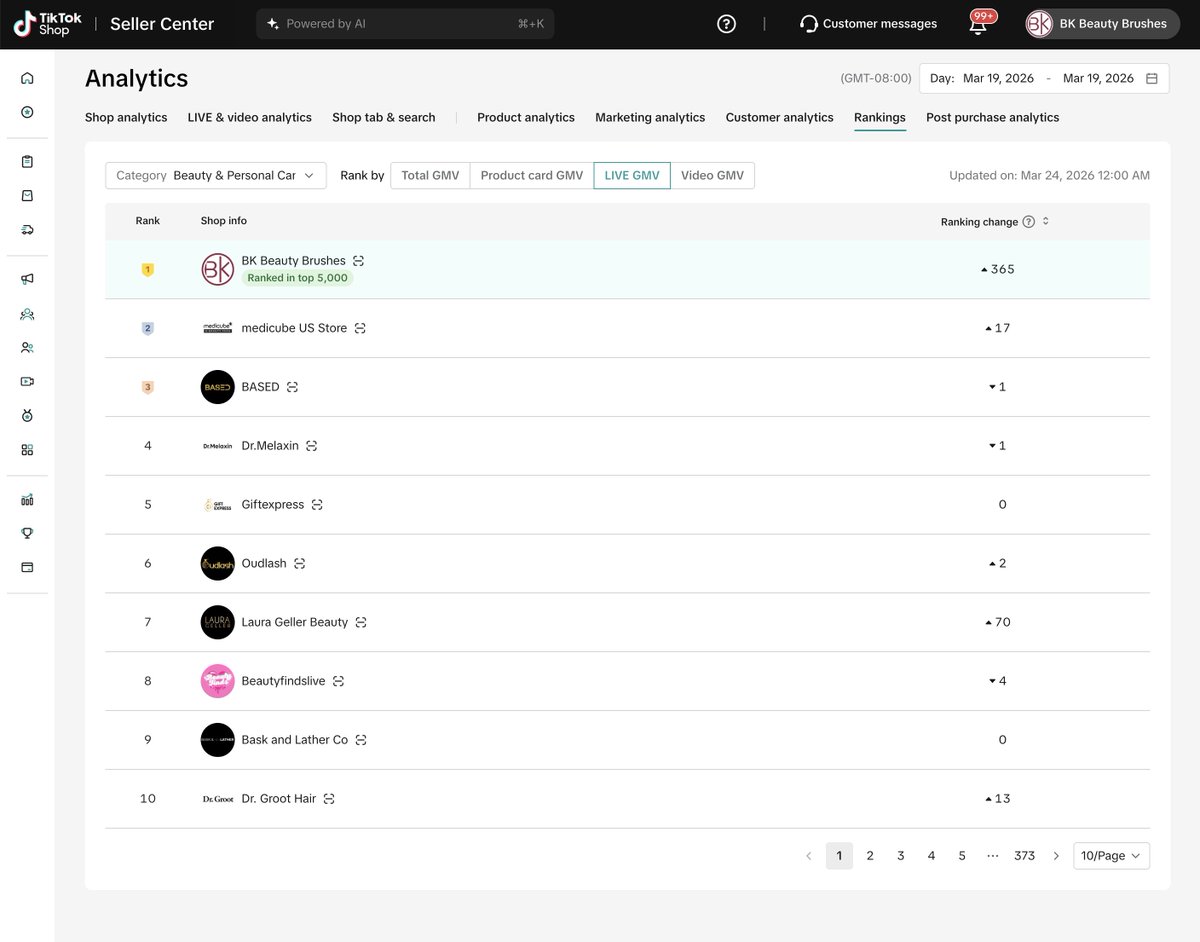
Task: Go to page 2 of rankings
Action: point(870,856)
